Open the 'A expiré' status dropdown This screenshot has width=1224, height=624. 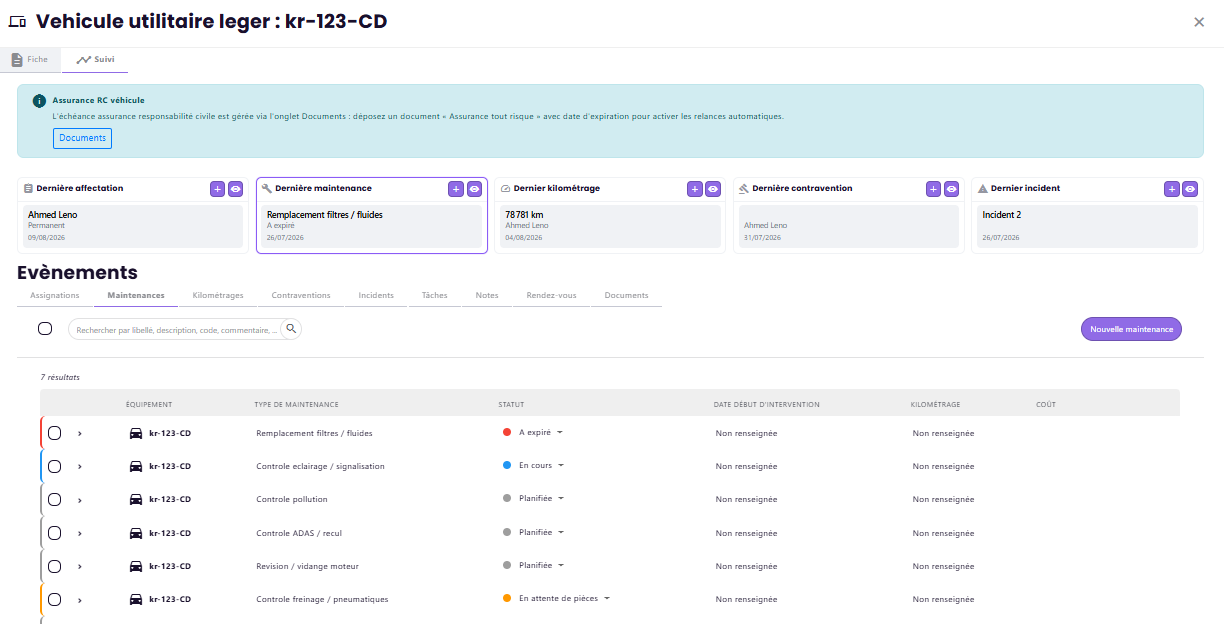[x=534, y=432]
